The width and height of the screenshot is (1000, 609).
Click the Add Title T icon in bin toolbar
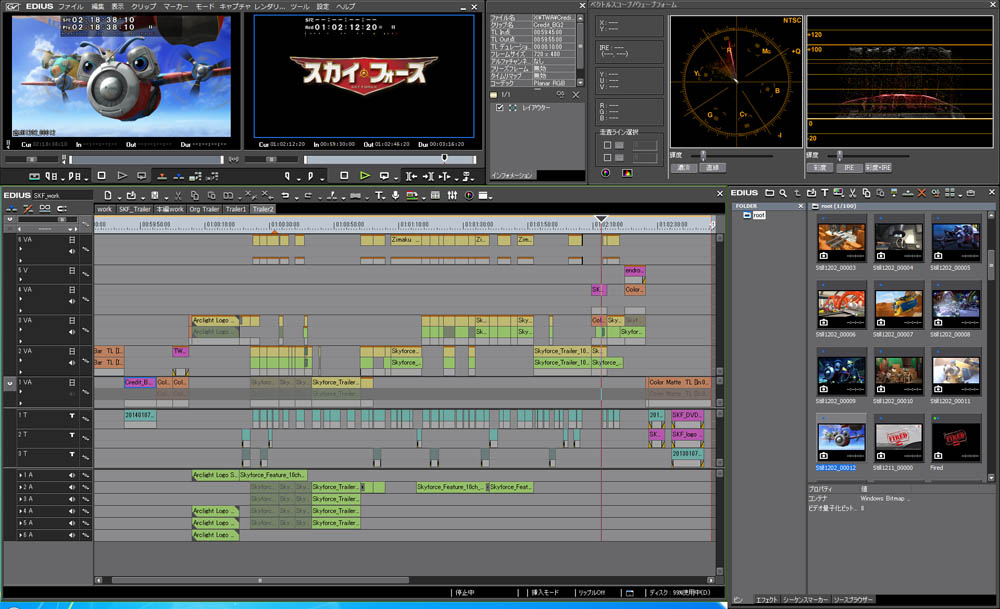[825, 193]
